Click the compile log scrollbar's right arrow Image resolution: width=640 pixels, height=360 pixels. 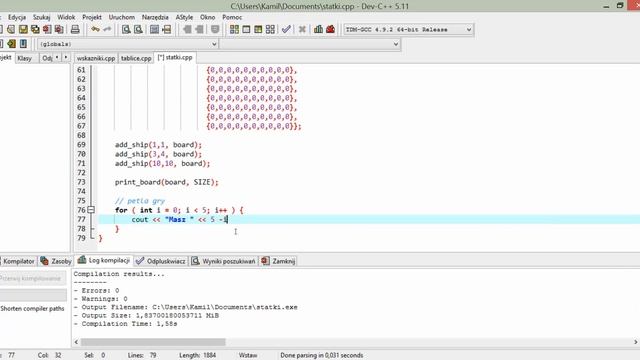[x=636, y=342]
